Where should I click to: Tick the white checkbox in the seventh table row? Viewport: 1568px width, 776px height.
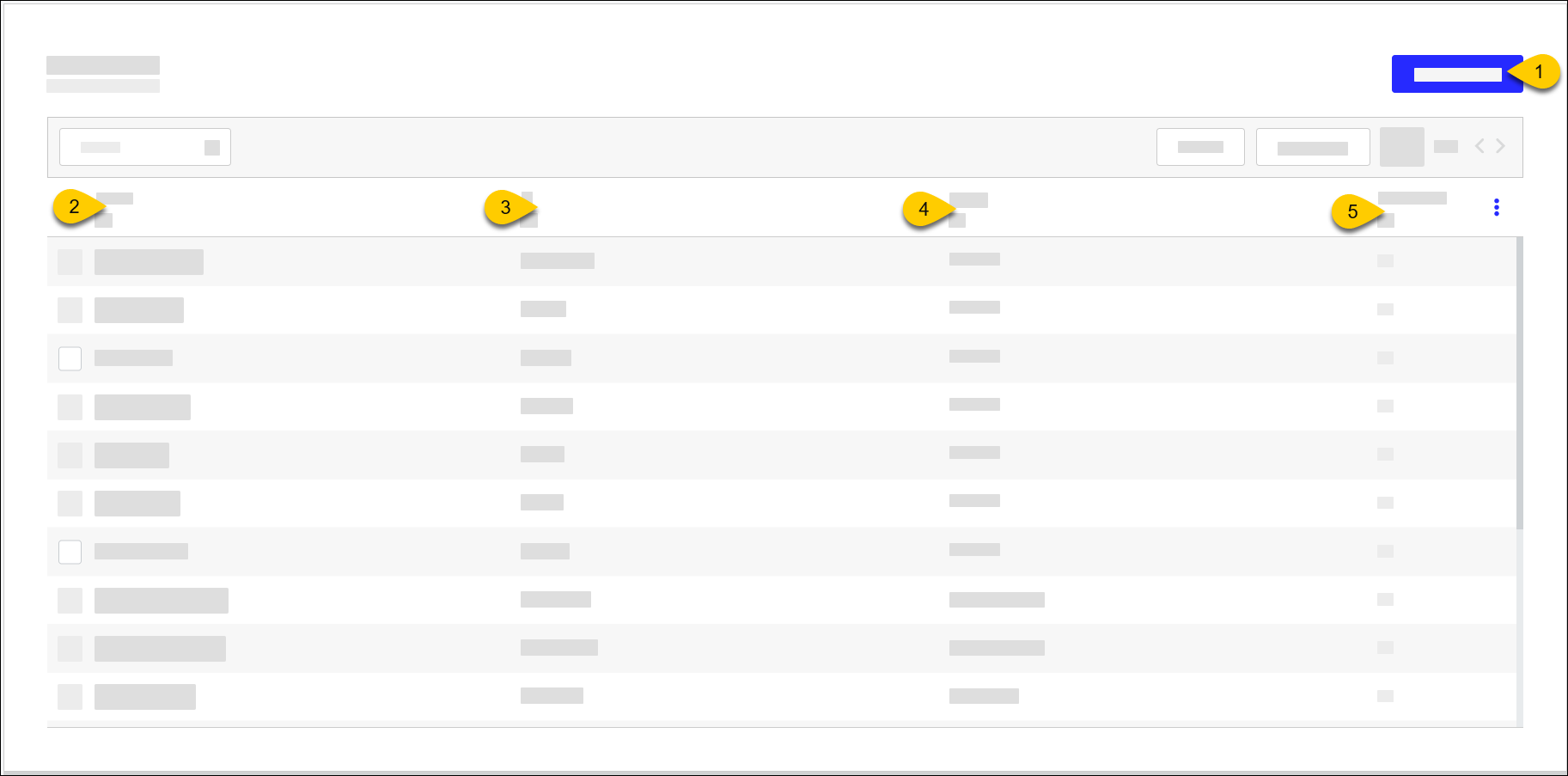pos(70,552)
